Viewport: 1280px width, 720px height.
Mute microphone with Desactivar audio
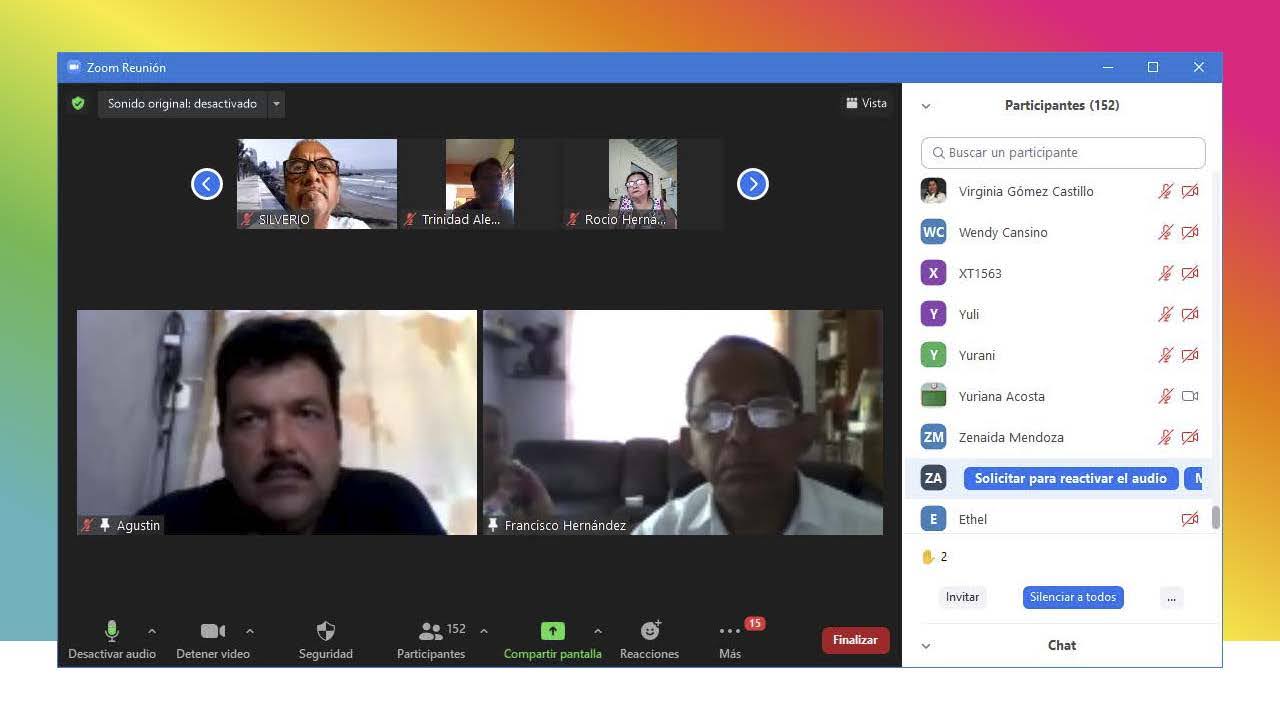pos(112,640)
